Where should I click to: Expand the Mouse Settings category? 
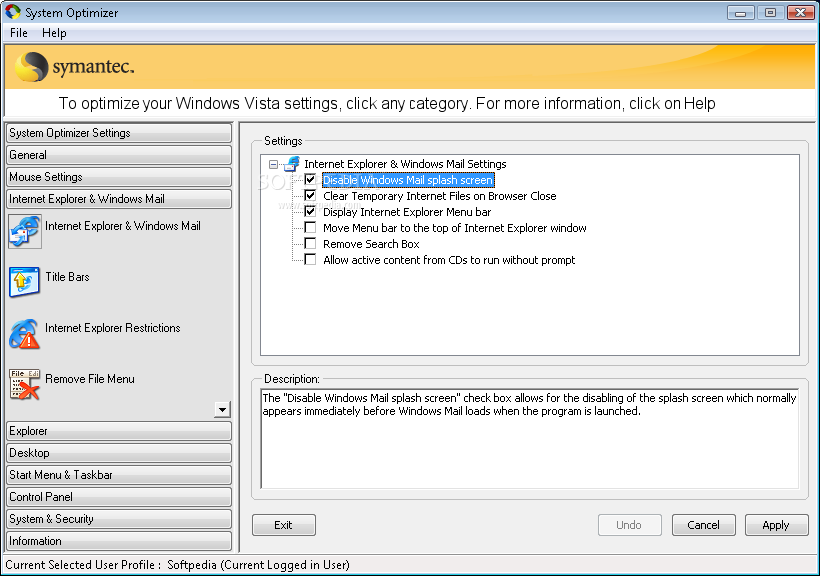(119, 177)
